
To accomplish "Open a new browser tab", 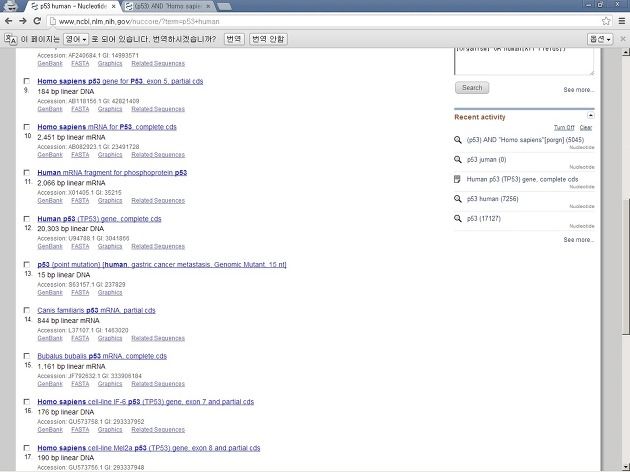I will (x=223, y=6).
